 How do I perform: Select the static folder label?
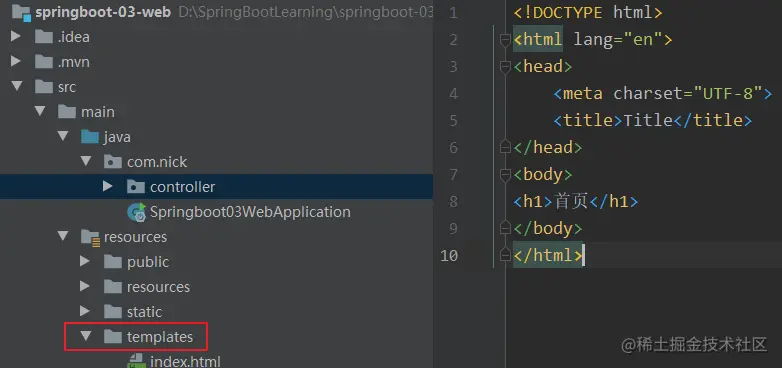pos(145,312)
